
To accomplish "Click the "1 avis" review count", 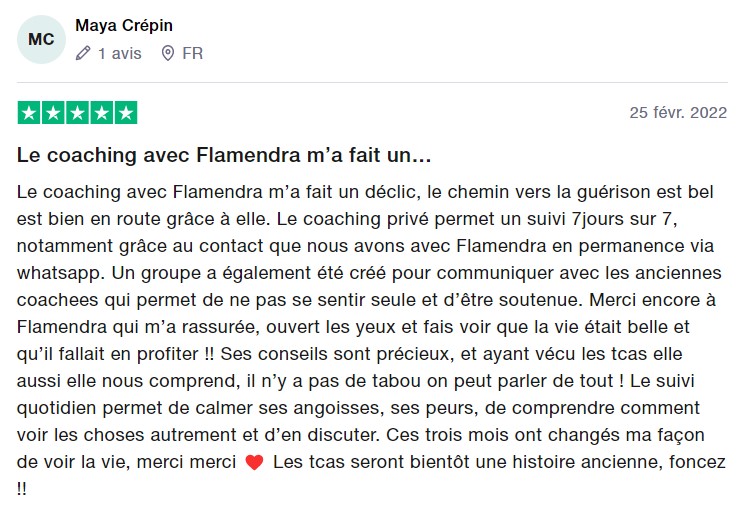I will pyautogui.click(x=120, y=53).
